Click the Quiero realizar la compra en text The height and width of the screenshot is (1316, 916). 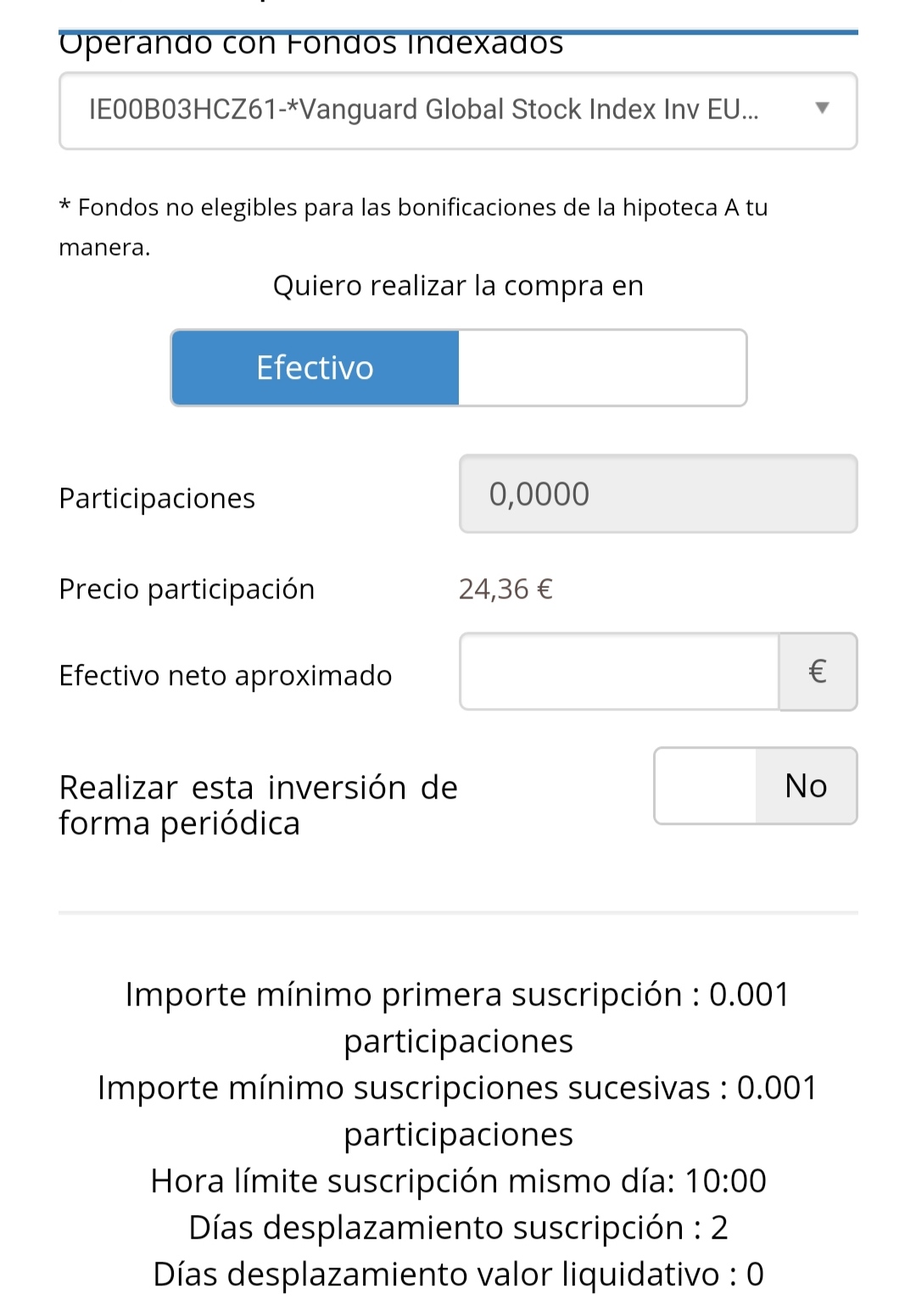pos(458,286)
